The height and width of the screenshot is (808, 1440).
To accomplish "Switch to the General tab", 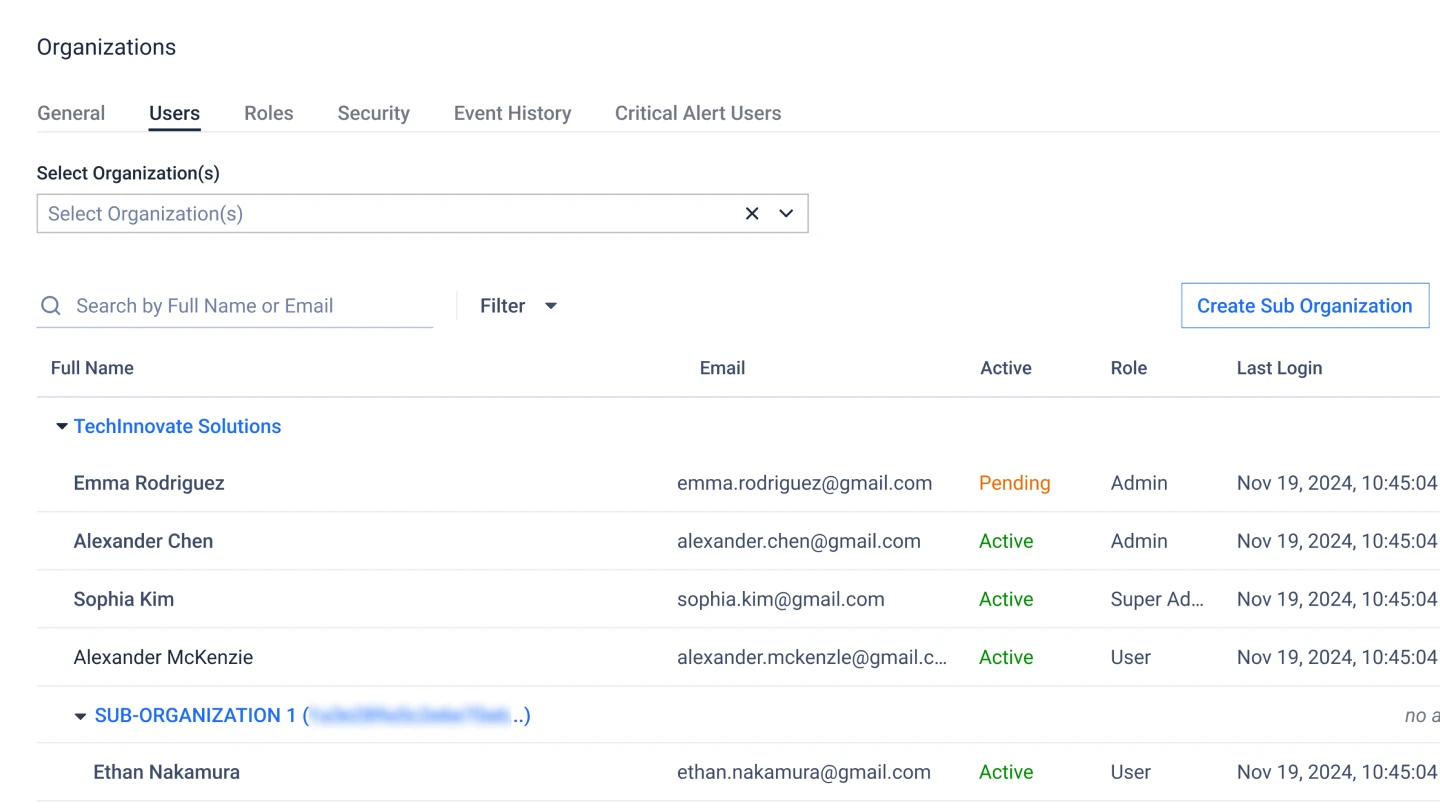I will [71, 113].
